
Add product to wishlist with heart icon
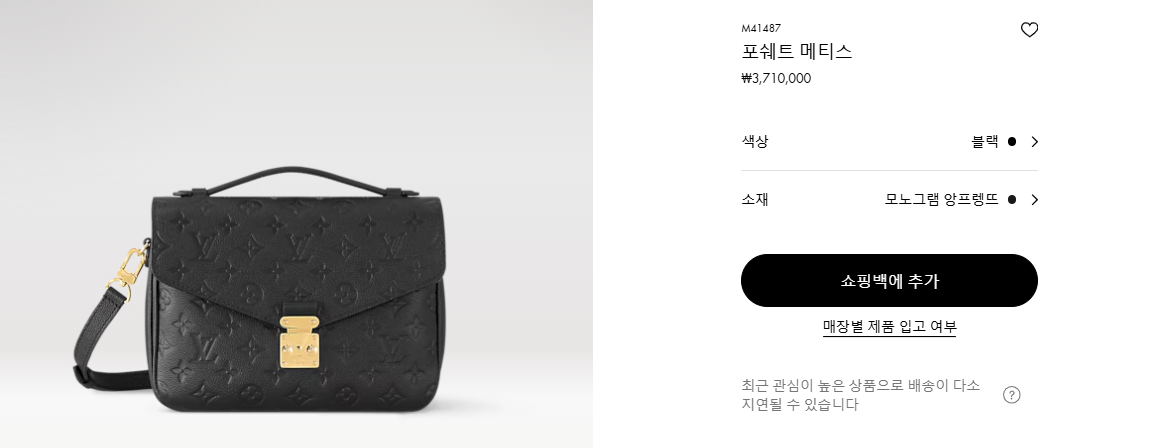point(1029,30)
